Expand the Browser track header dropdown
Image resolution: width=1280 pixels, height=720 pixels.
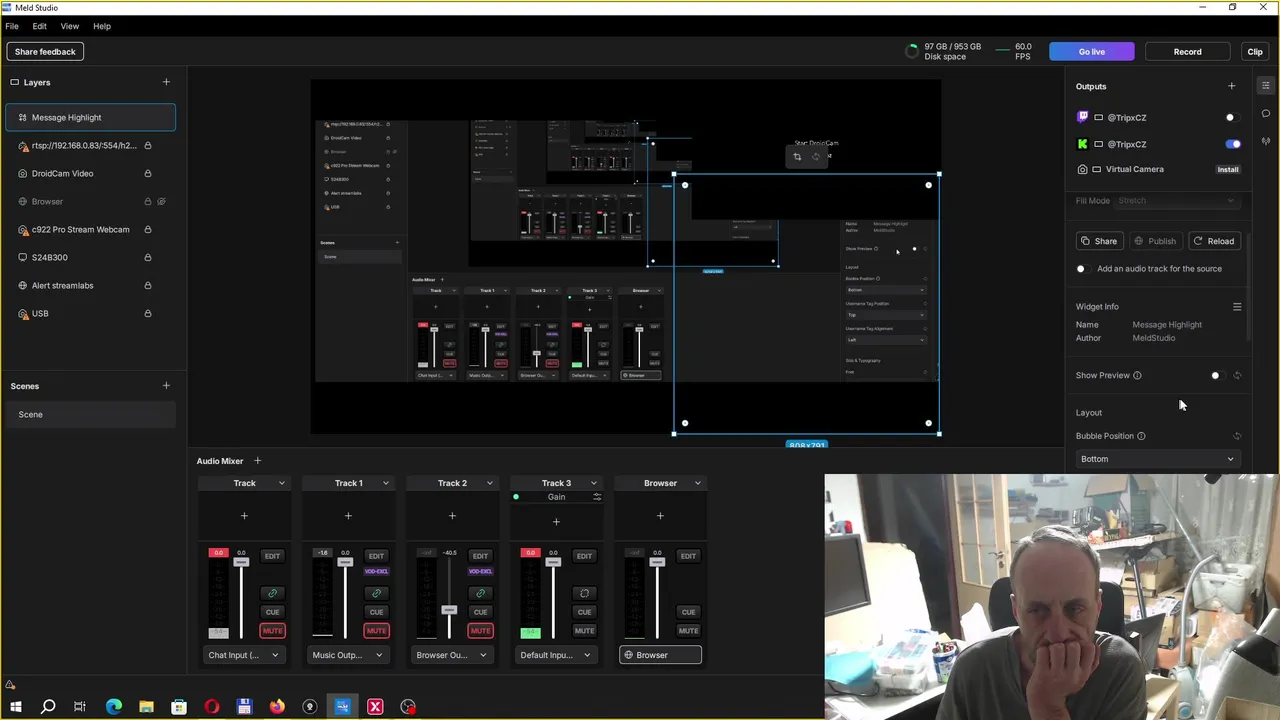[x=697, y=483]
